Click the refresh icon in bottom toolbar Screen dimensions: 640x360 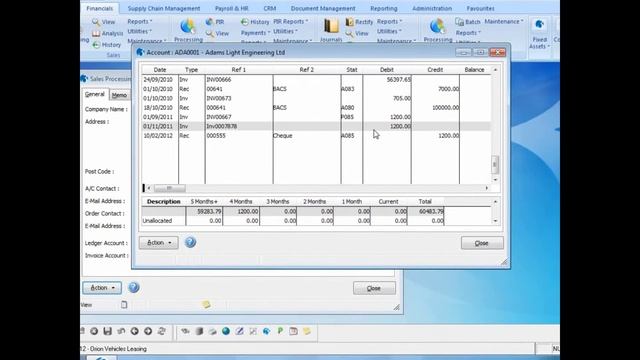pyautogui.click(x=162, y=331)
